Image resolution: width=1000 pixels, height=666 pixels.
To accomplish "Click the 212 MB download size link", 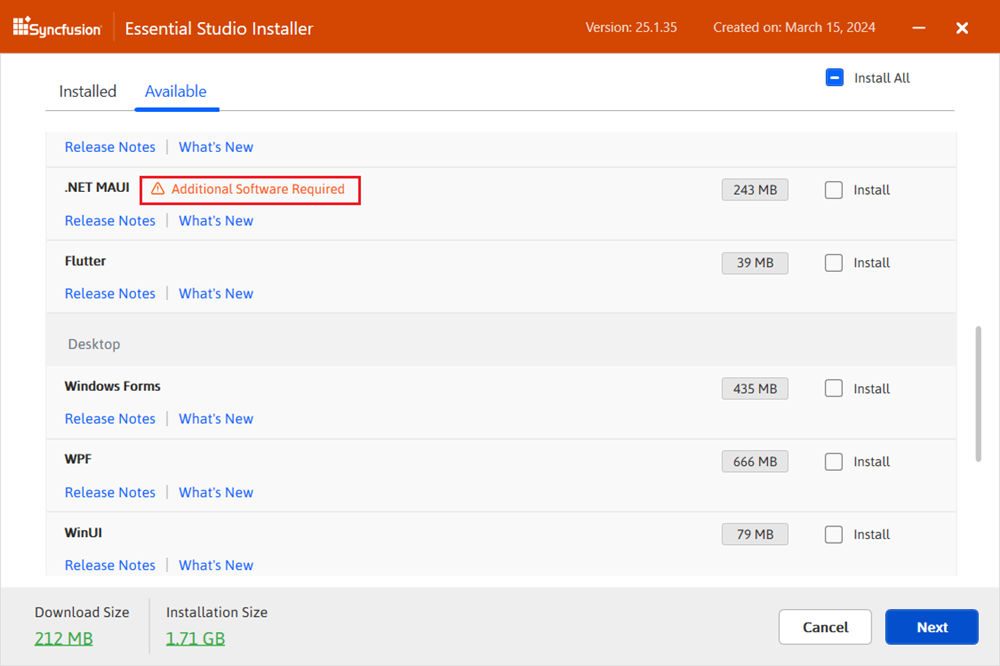I will point(64,638).
